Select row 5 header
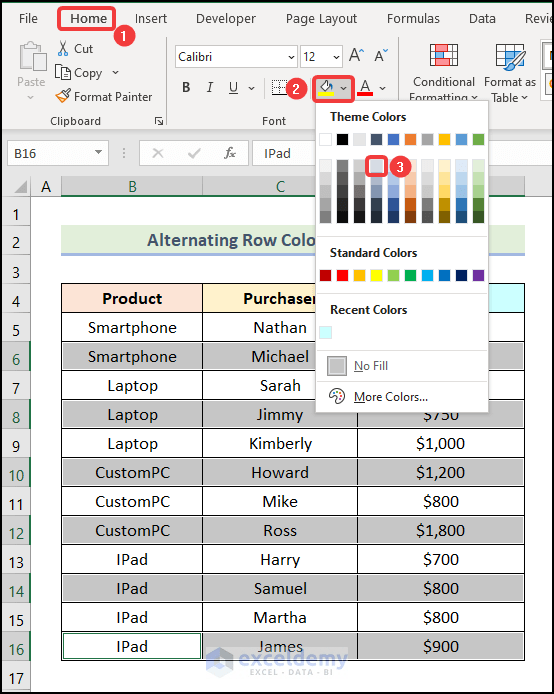Image resolution: width=554 pixels, height=694 pixels. tap(16, 330)
